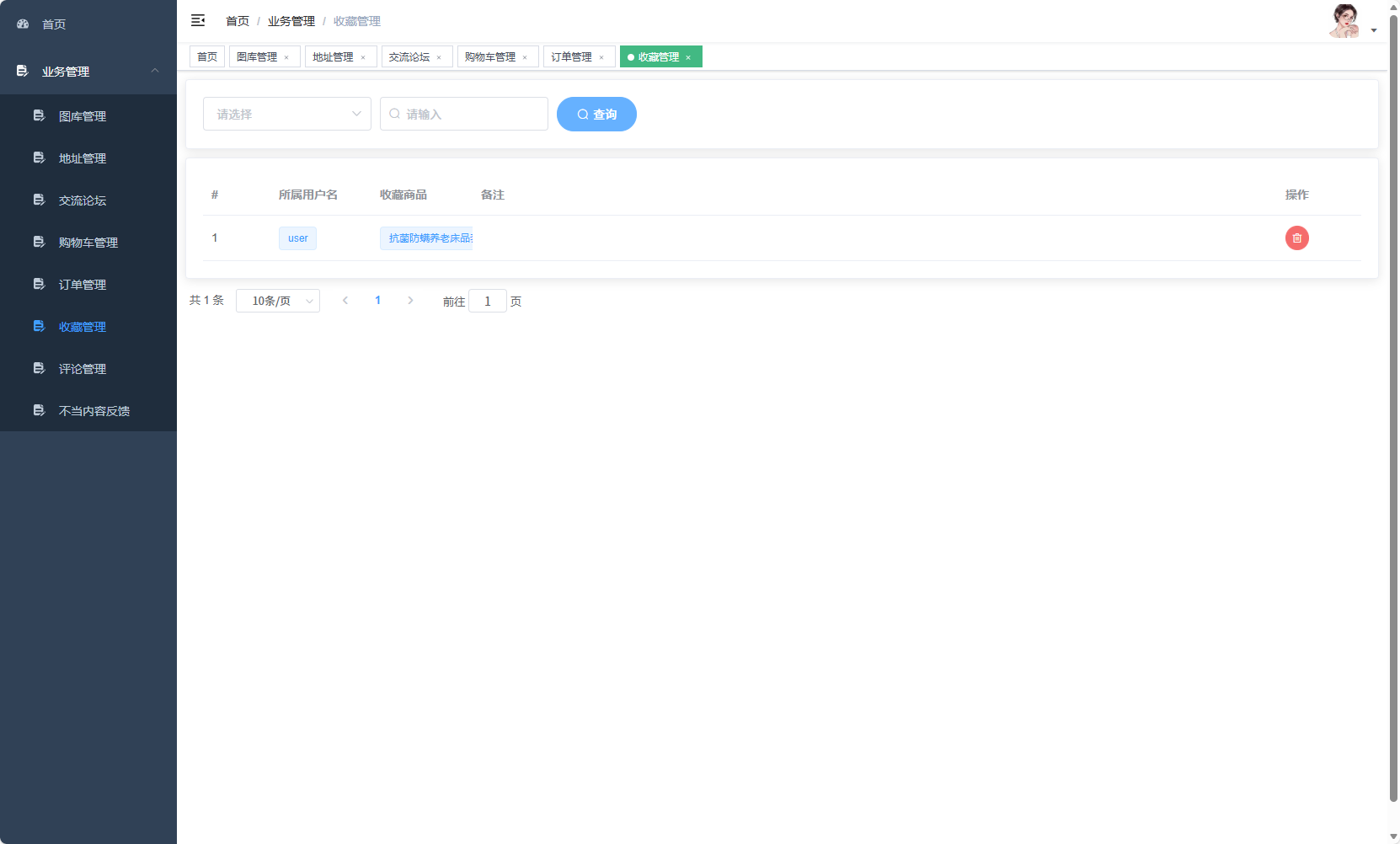Click the page jump number field

tap(487, 301)
